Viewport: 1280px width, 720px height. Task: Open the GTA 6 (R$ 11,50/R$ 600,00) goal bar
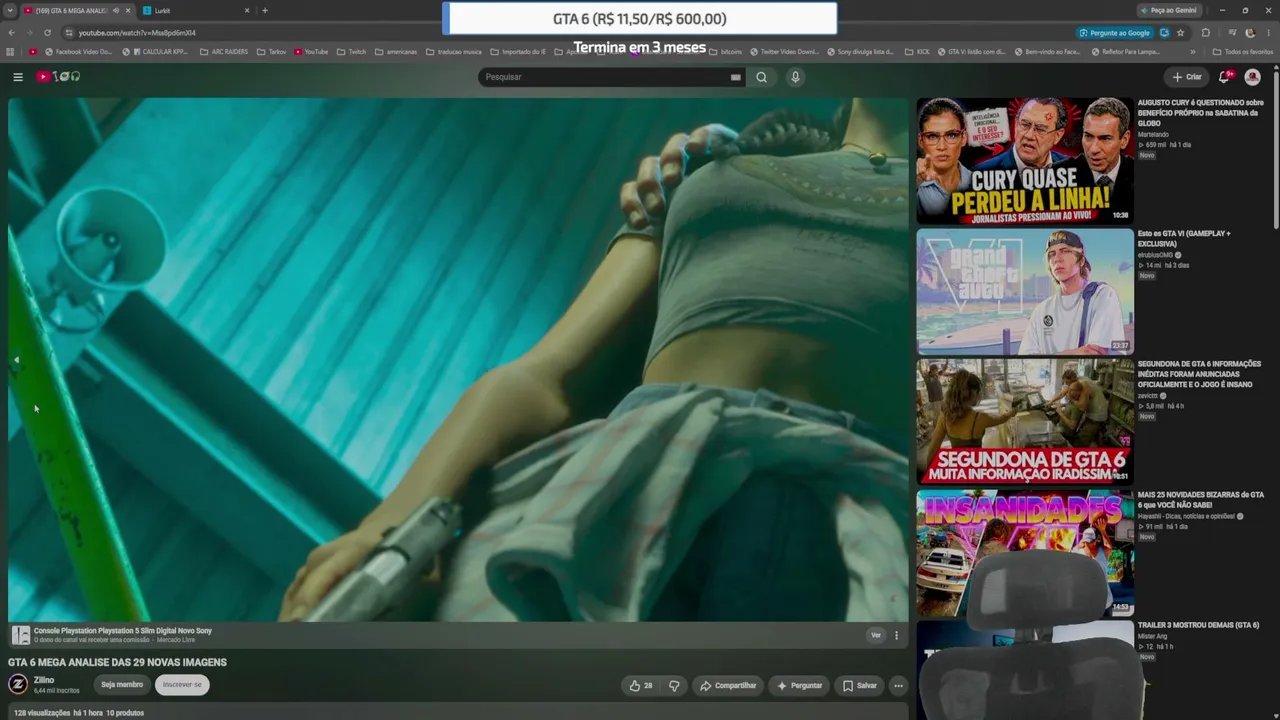pos(640,19)
